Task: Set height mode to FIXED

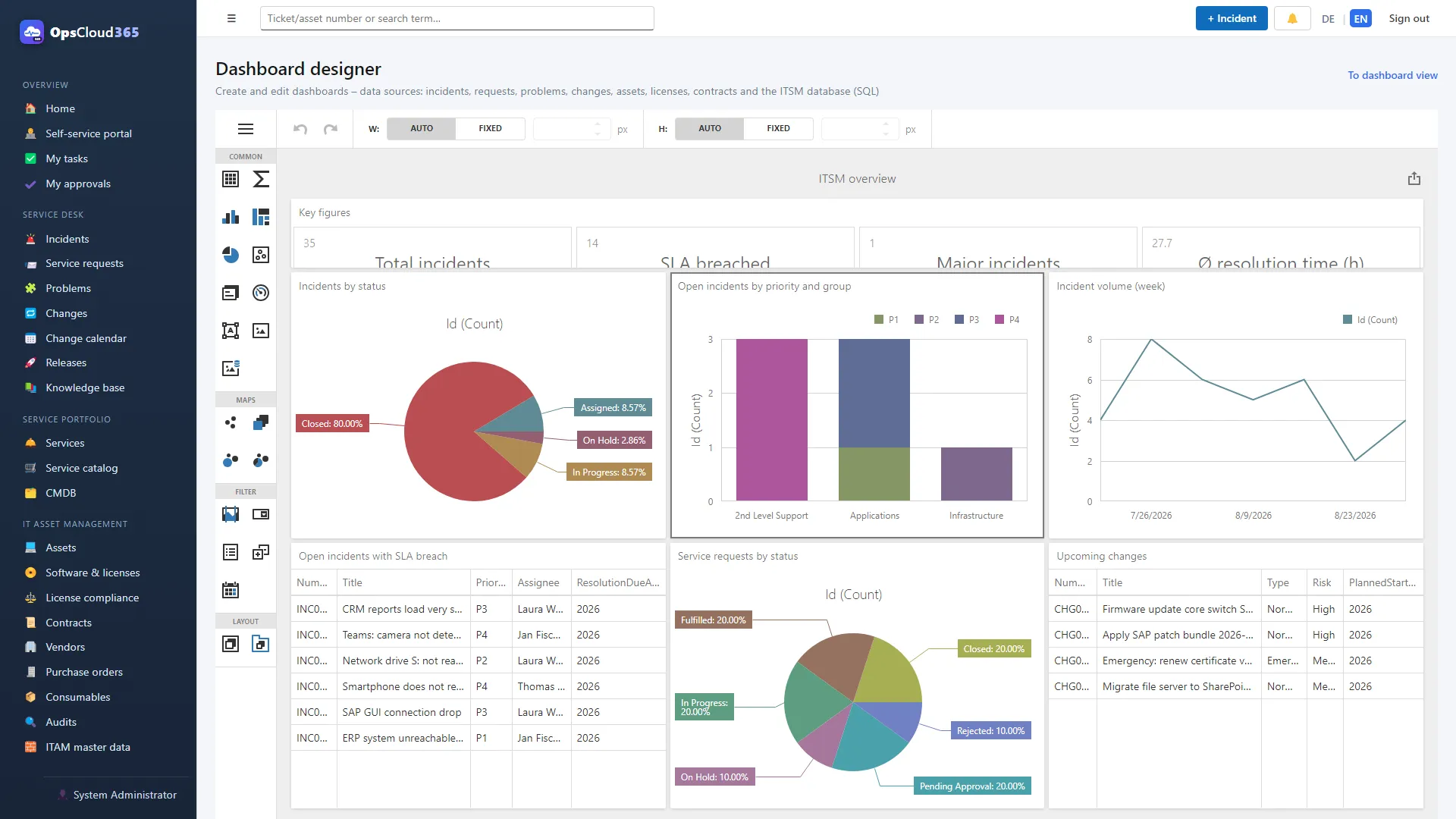Action: pos(778,129)
